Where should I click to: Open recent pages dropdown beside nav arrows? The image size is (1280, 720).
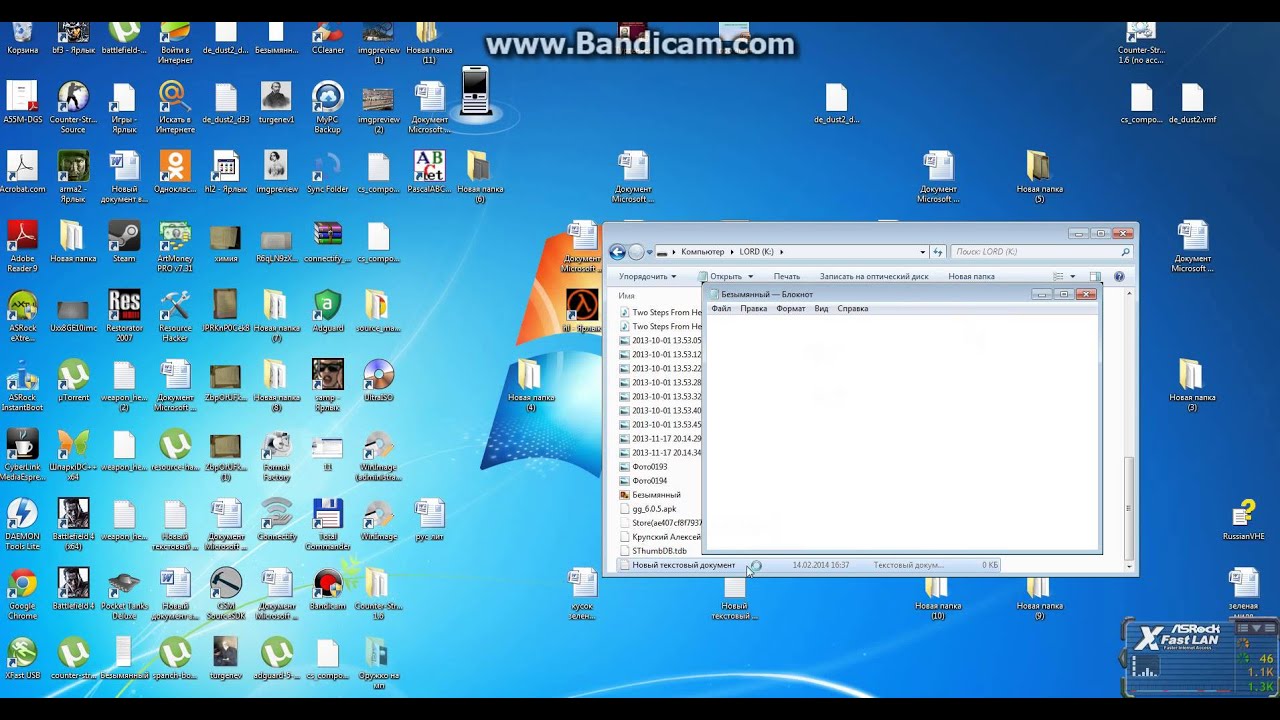(649, 252)
